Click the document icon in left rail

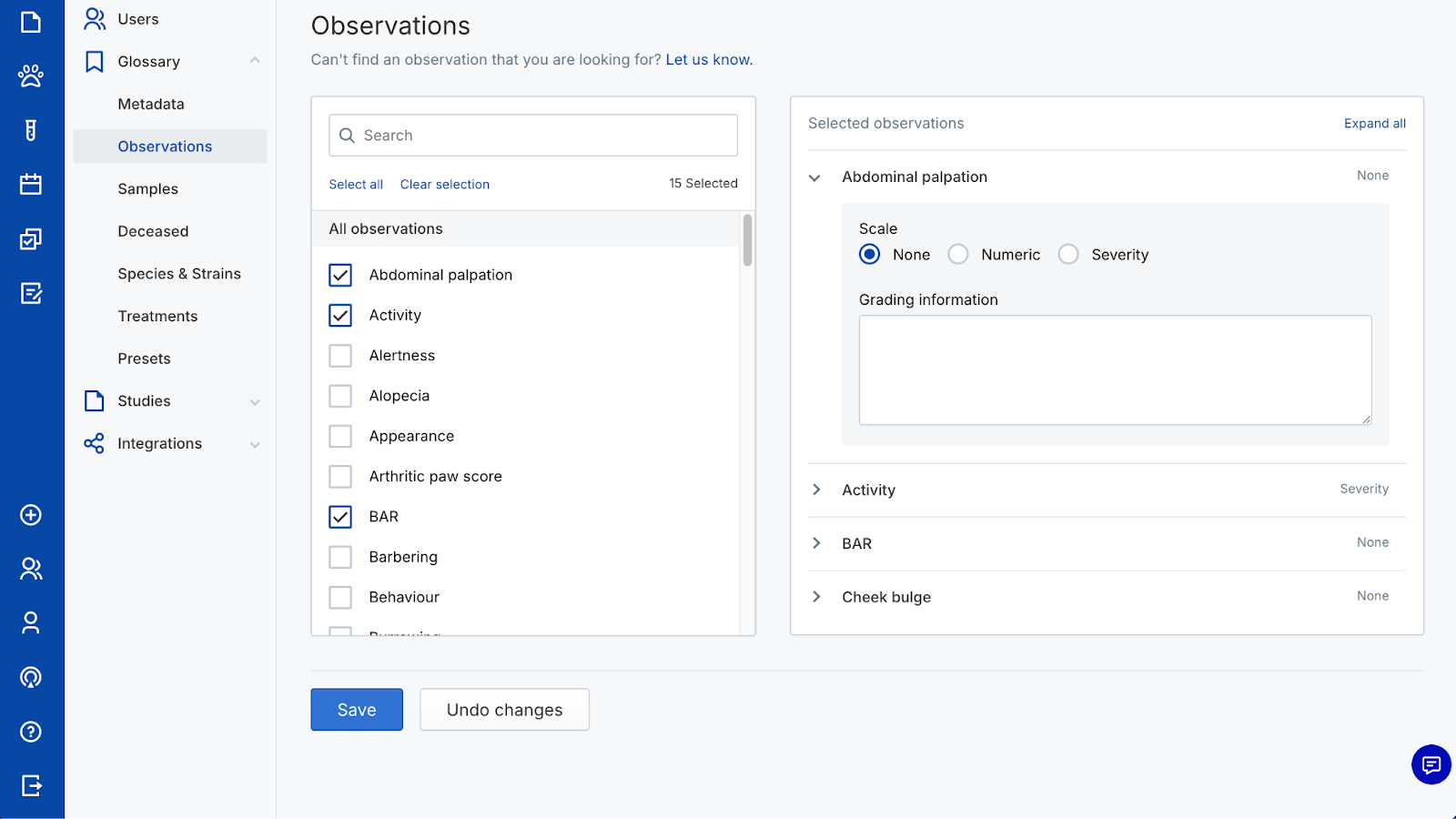[x=31, y=22]
